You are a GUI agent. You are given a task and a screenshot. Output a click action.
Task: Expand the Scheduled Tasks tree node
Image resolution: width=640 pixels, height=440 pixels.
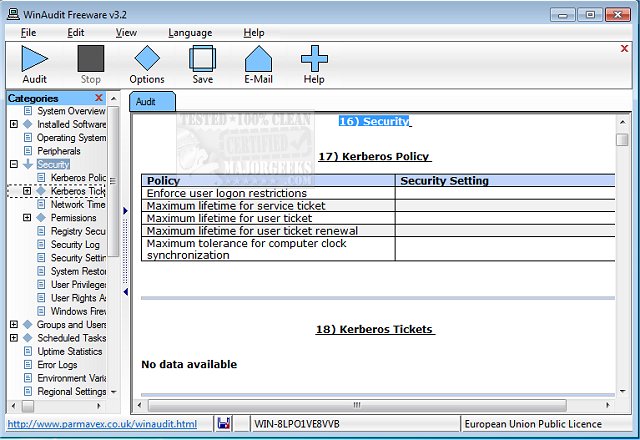tap(14, 338)
